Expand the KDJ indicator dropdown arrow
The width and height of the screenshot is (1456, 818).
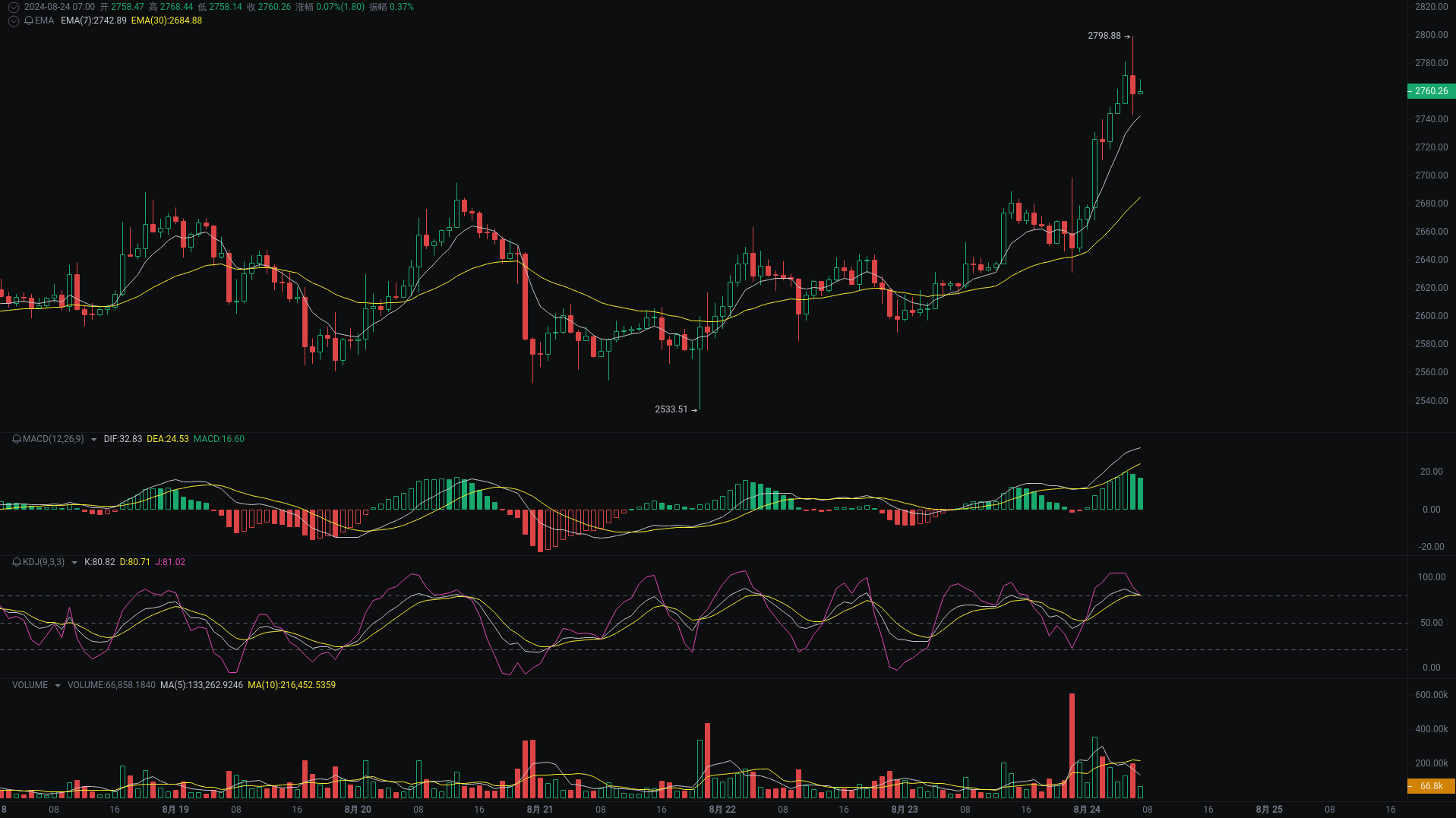pyautogui.click(x=74, y=562)
